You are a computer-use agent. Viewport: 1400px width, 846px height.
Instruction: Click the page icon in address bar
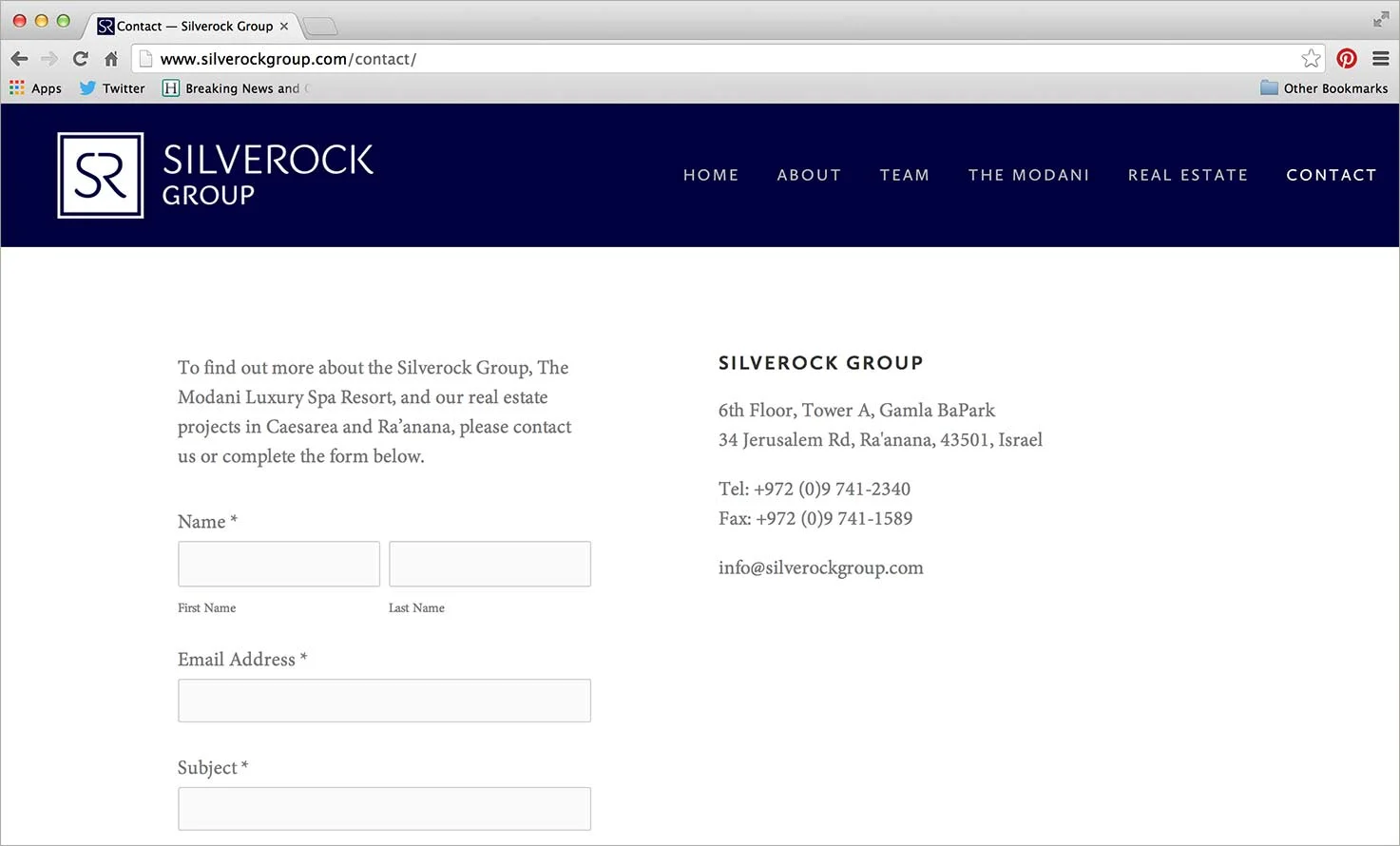click(x=145, y=59)
